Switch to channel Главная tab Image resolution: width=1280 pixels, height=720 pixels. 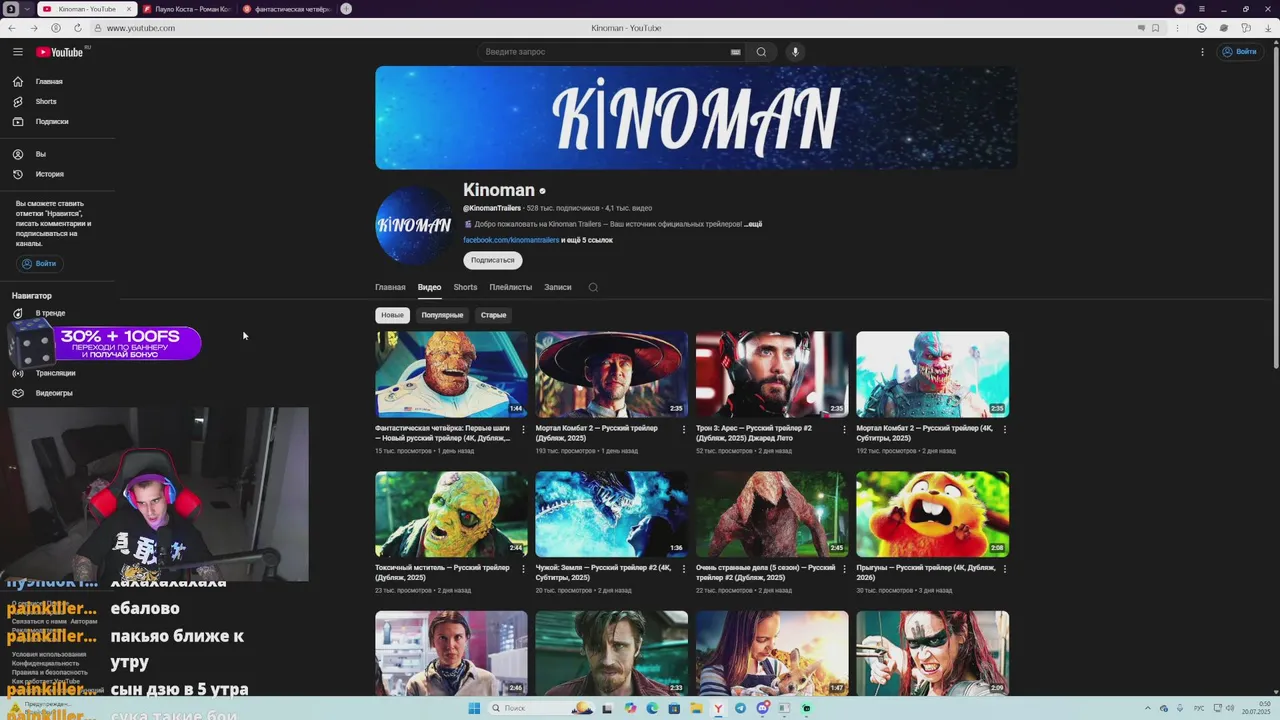pos(390,287)
